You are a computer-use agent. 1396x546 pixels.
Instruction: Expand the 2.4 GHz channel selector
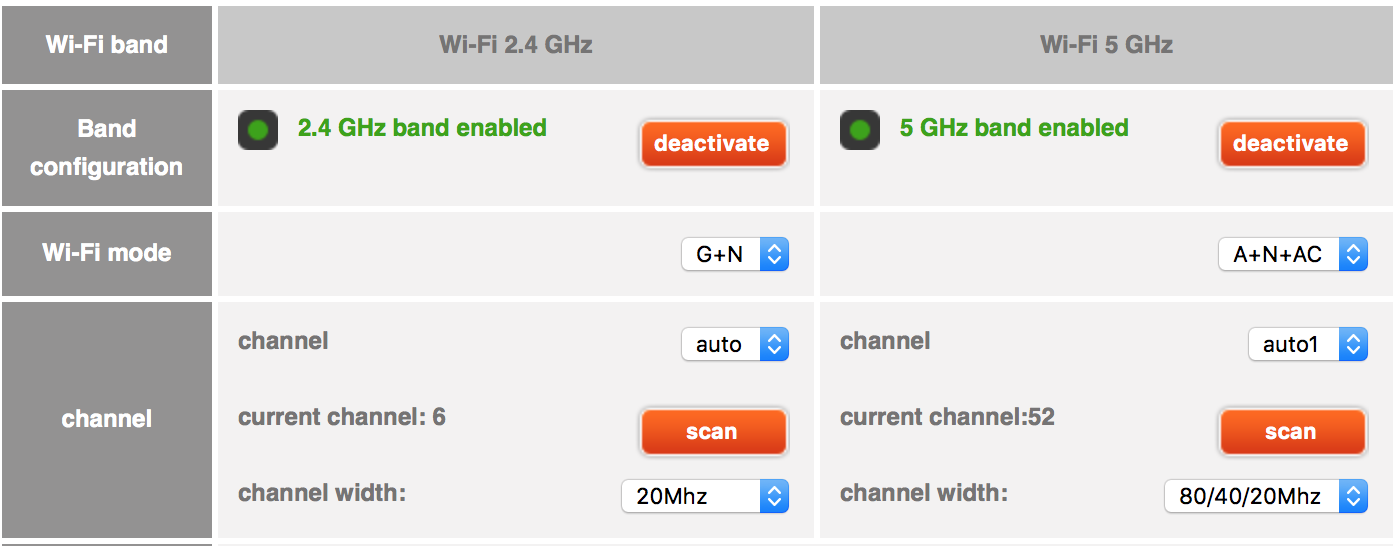(x=735, y=345)
